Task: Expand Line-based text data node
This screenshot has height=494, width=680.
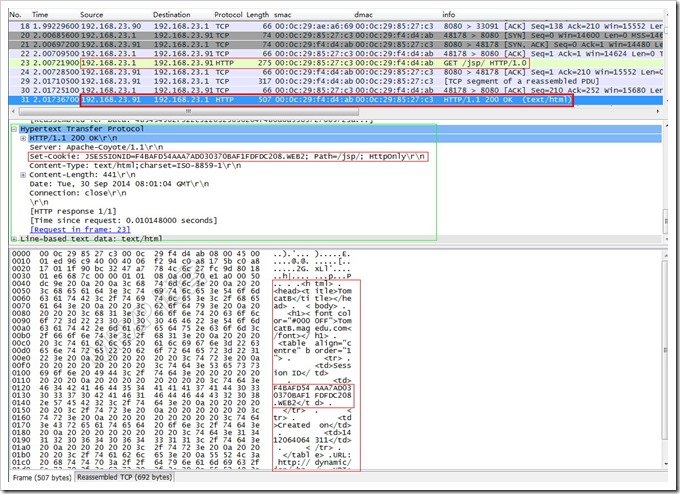Action: 14,239
